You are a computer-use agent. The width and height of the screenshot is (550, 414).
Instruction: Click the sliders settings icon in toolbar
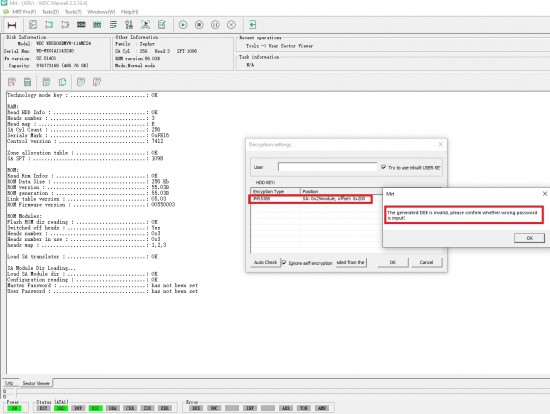point(129,25)
